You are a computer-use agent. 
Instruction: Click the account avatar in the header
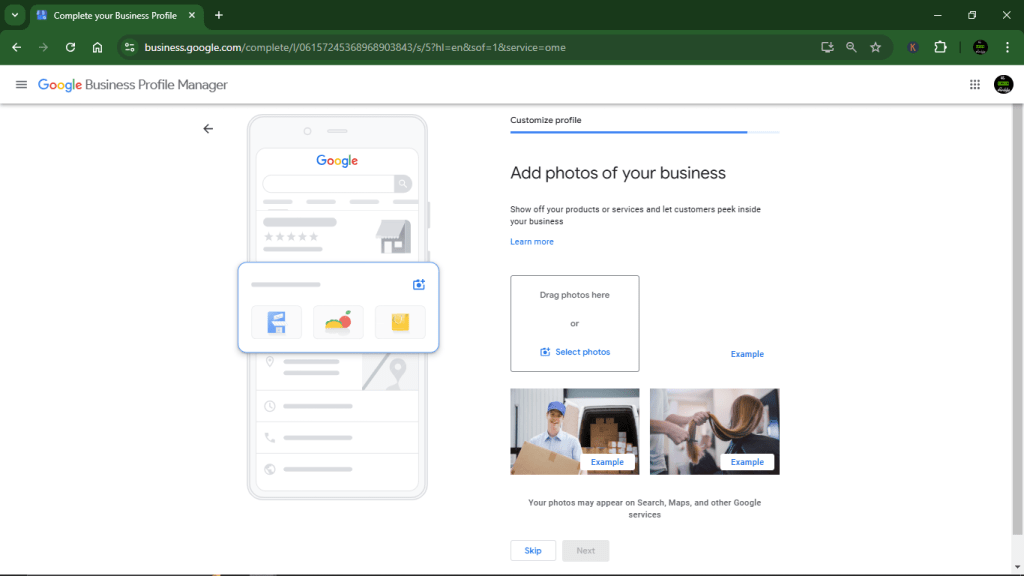1003,84
